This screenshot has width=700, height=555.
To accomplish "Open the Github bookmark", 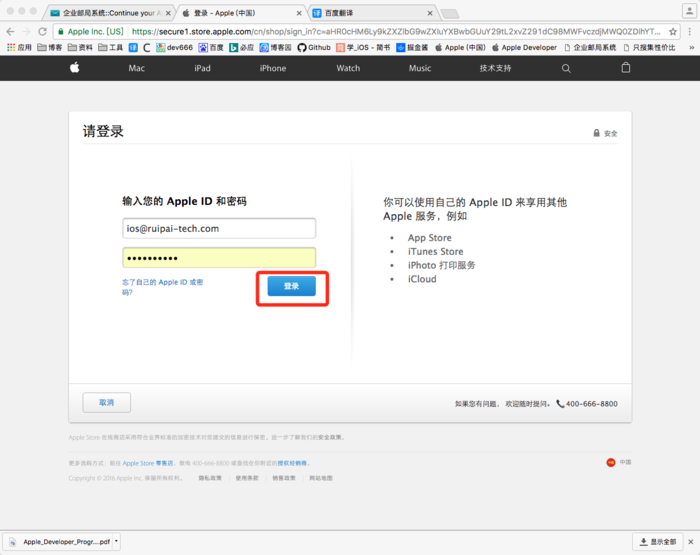I will [314, 47].
